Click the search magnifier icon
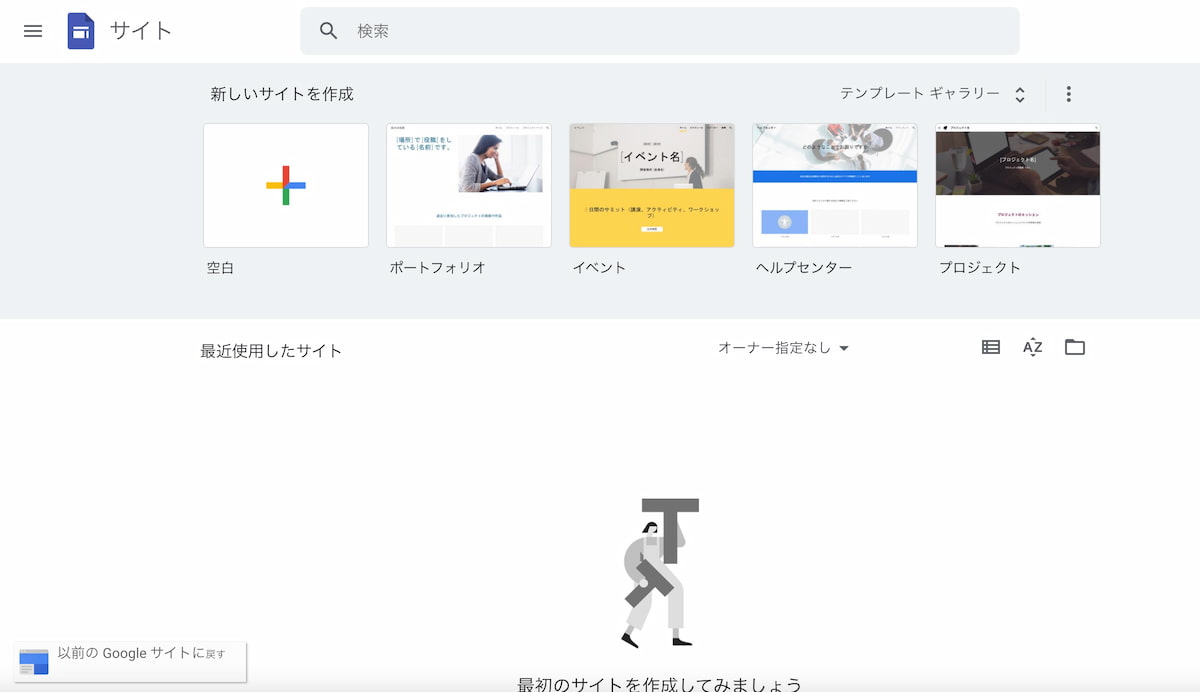This screenshot has height=692, width=1200. [329, 31]
